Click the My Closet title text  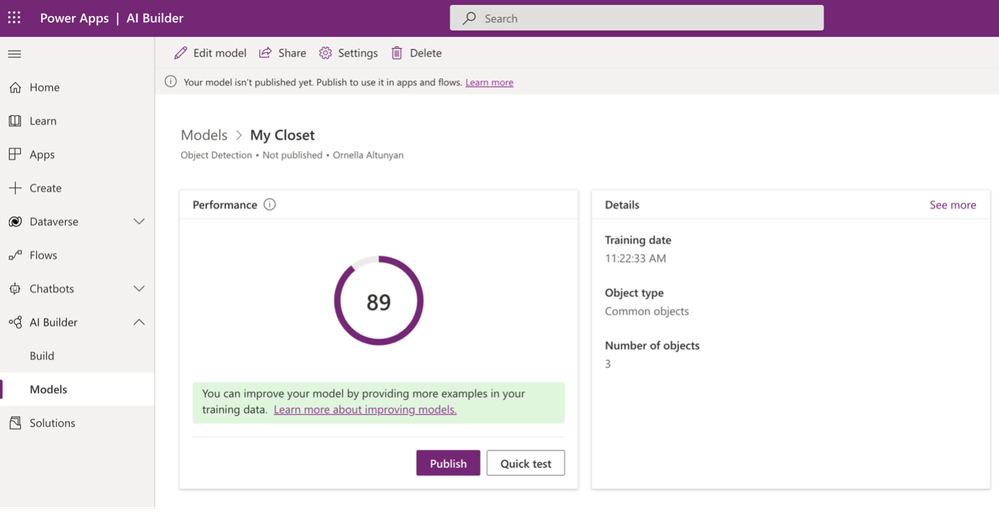282,135
